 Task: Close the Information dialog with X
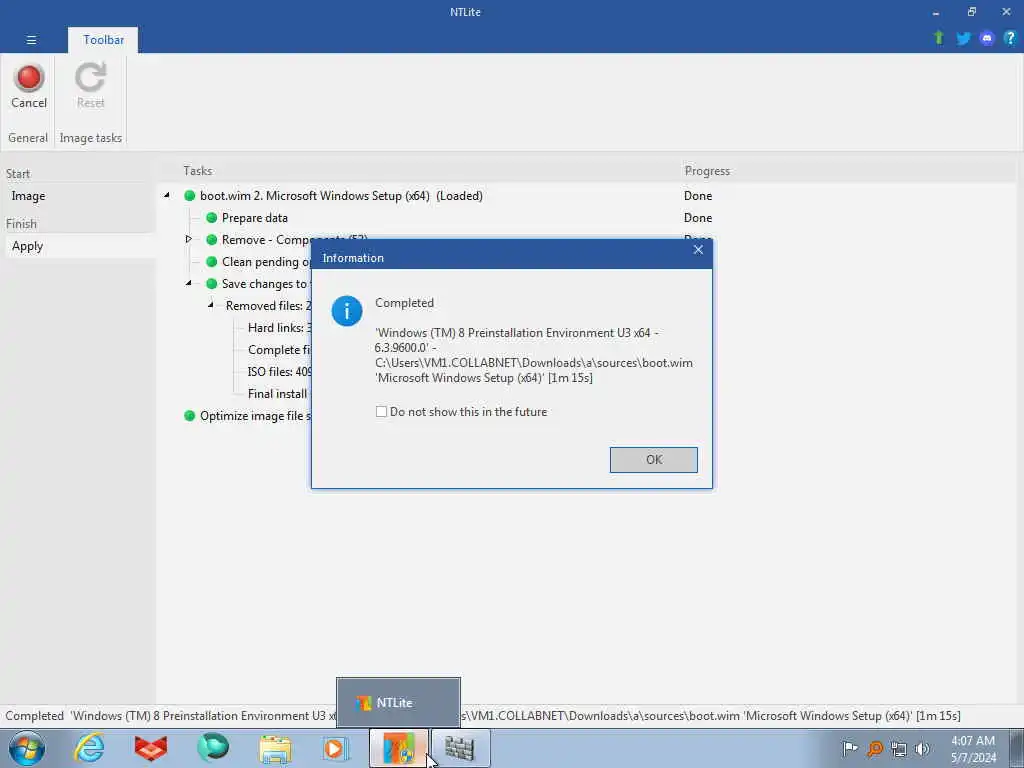click(698, 250)
